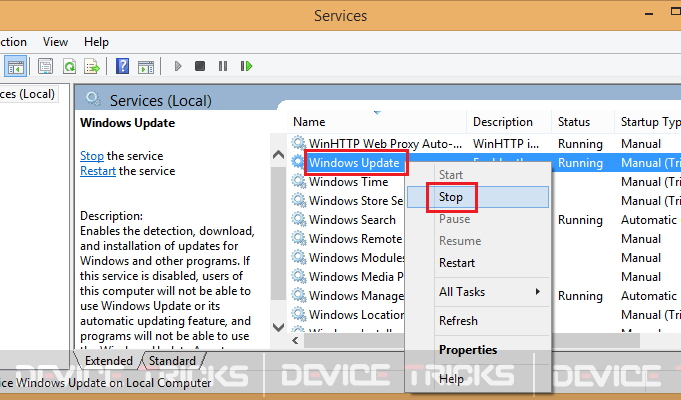The width and height of the screenshot is (681, 400).
Task: Sort by the Status column header
Action: tap(583, 122)
